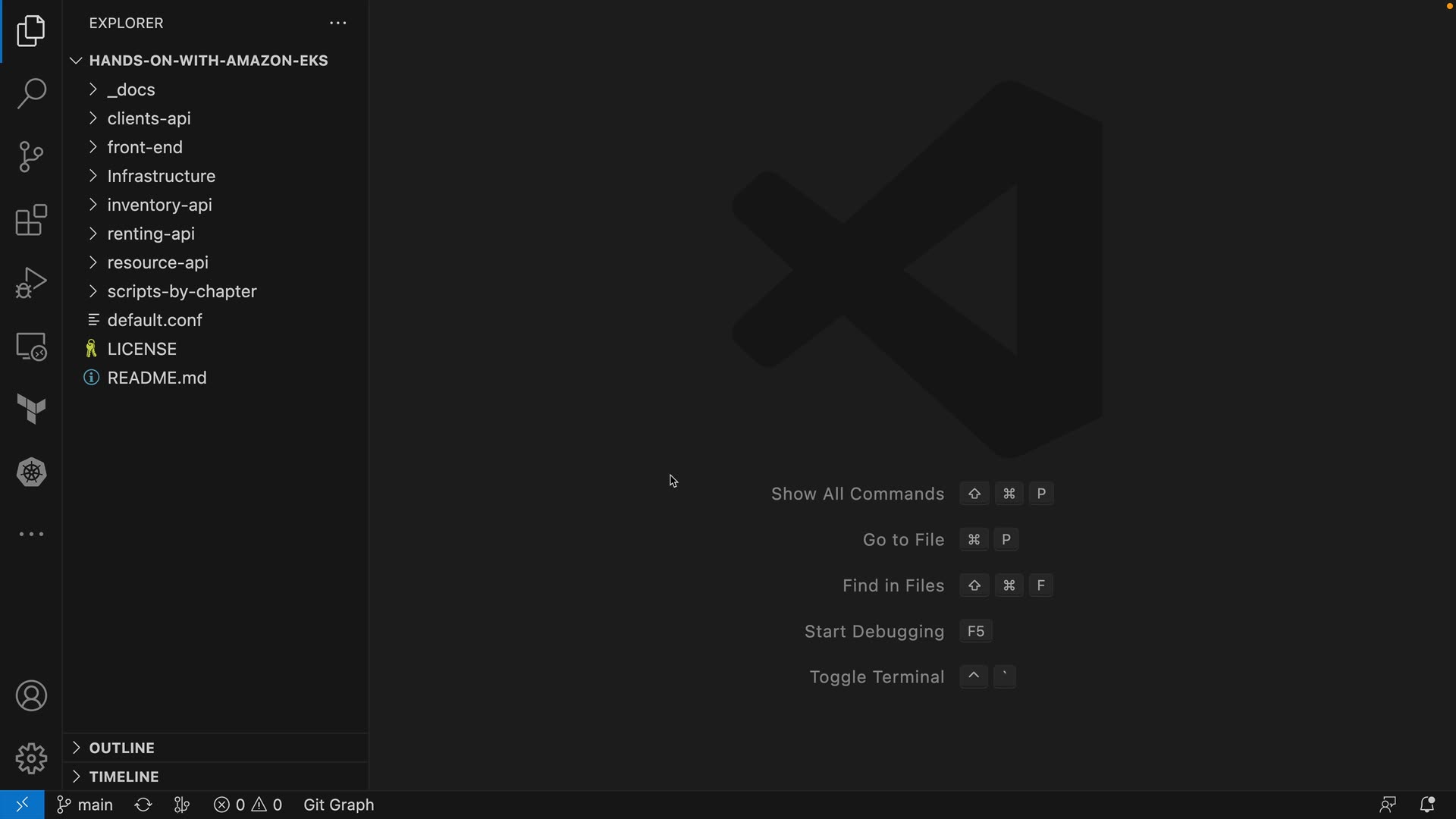This screenshot has width=1456, height=819.
Task: Expand the Infrastructure folder
Action: coord(161,176)
